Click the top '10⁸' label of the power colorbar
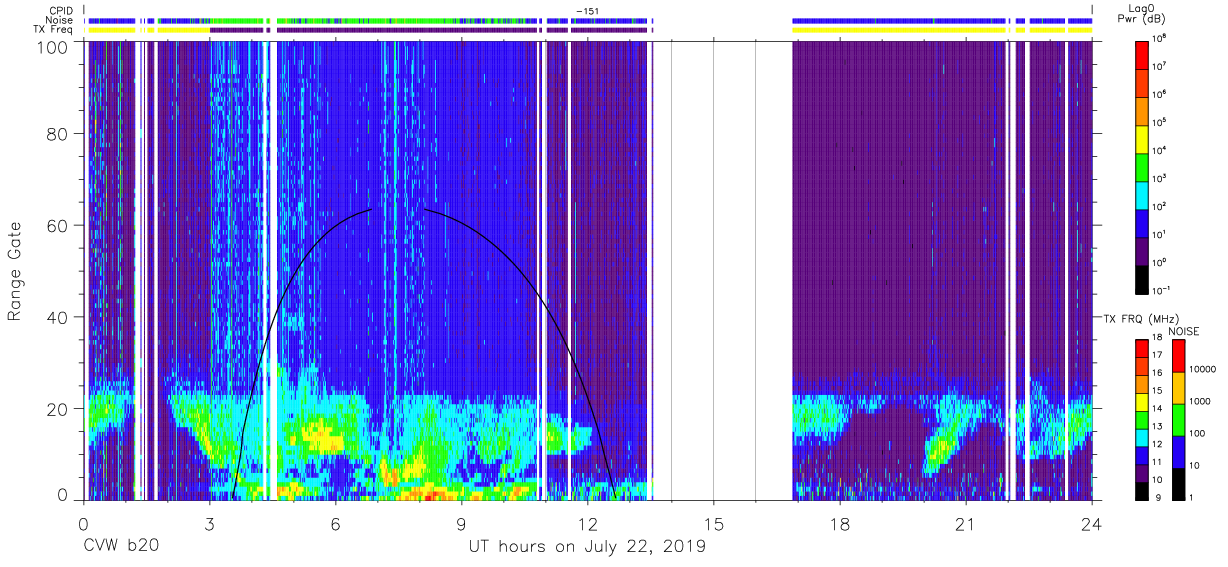The height and width of the screenshot is (567, 1228). tap(1161, 38)
